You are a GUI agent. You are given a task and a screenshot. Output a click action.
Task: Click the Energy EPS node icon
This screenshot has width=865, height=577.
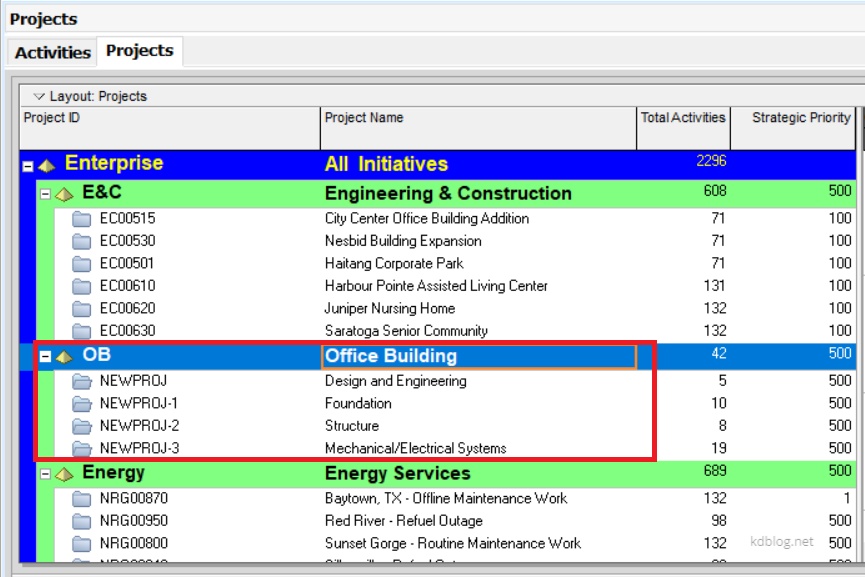(x=64, y=473)
